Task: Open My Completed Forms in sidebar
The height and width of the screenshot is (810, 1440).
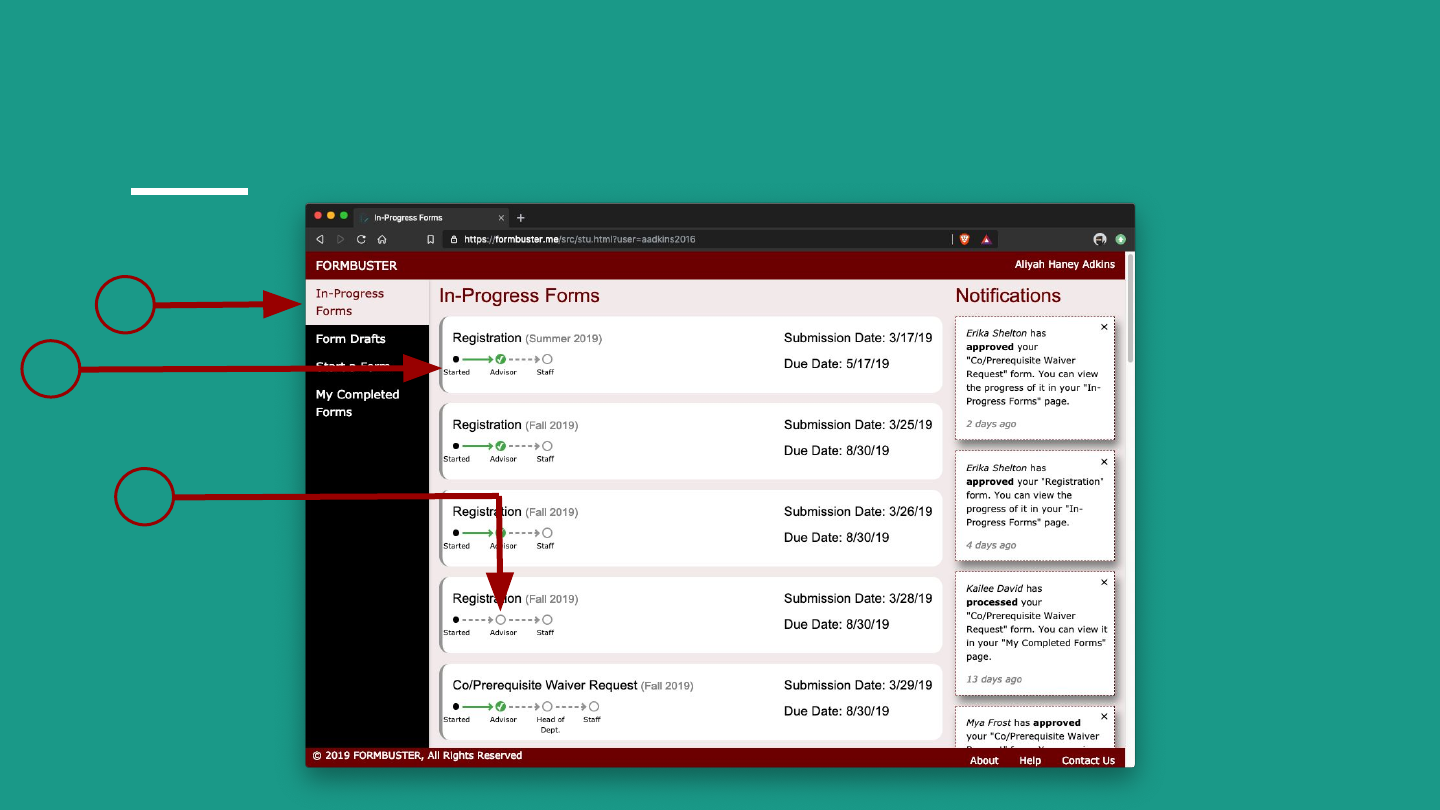Action: [367, 403]
